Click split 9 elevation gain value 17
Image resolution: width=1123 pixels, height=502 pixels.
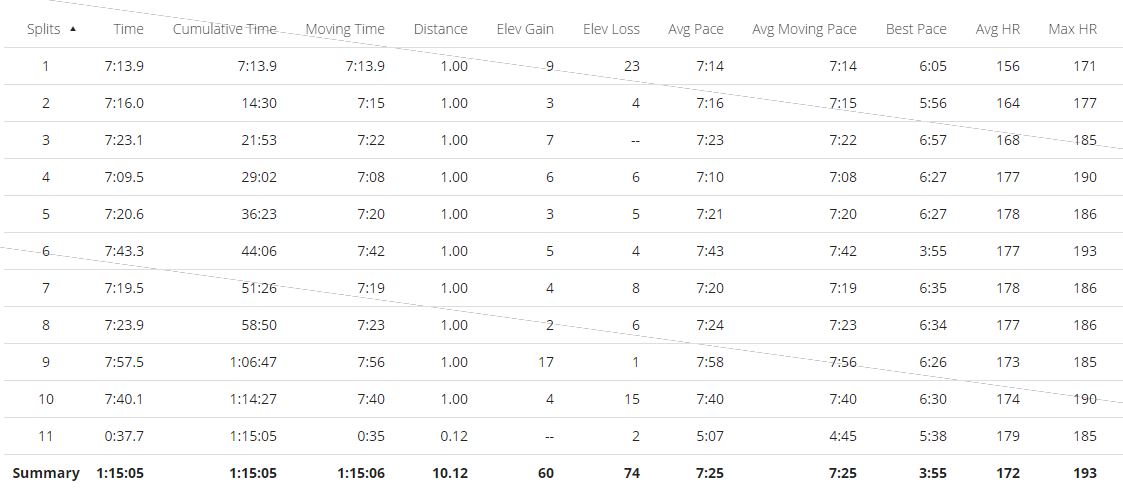point(545,362)
